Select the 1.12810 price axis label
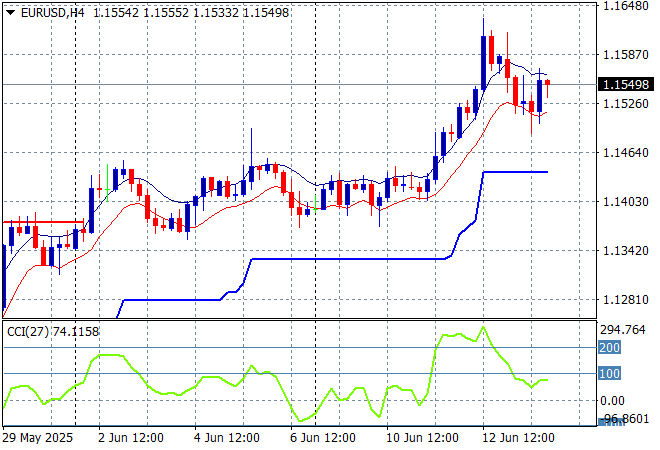 click(626, 300)
